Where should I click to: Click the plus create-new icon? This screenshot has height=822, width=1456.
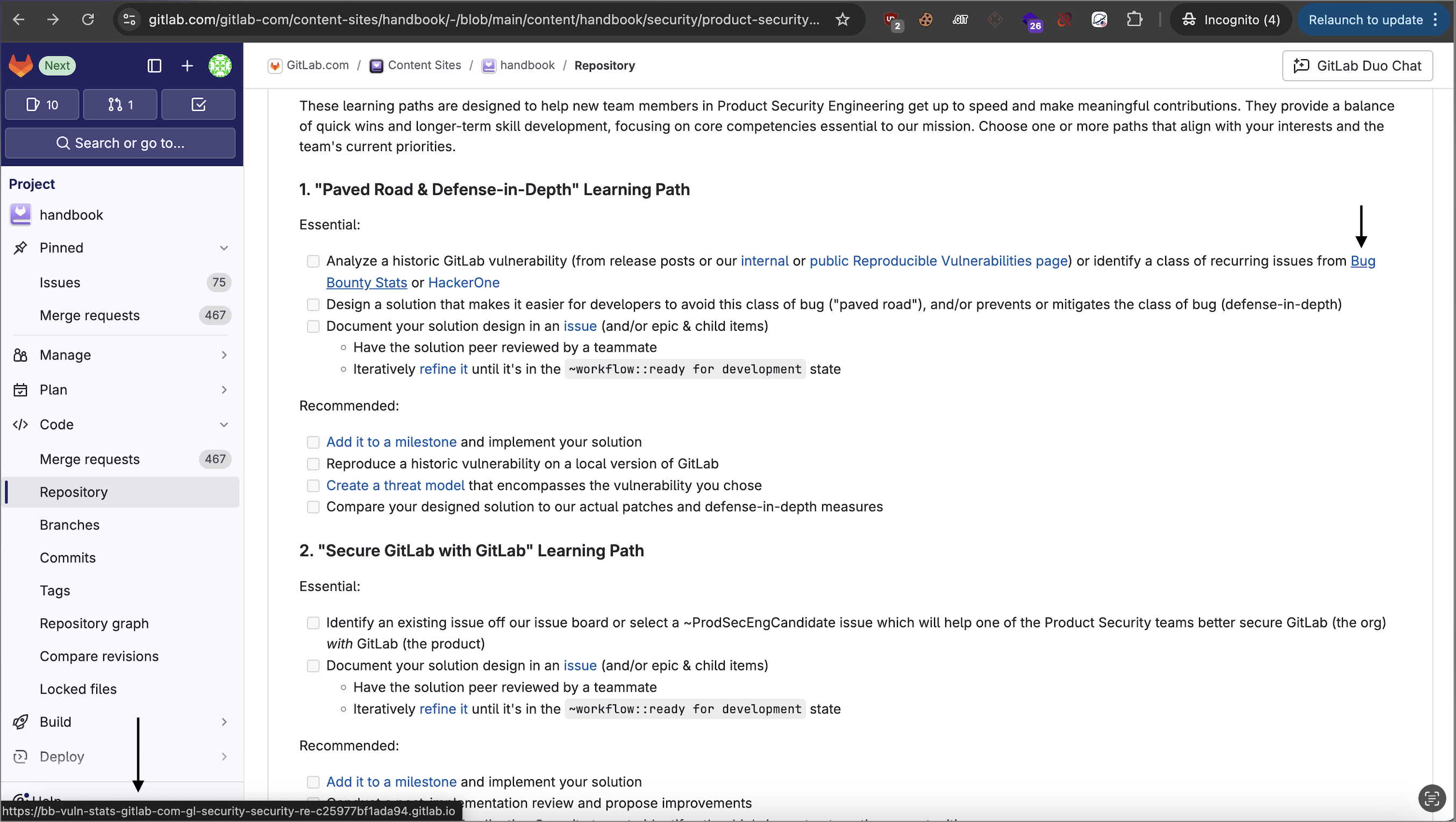click(187, 66)
